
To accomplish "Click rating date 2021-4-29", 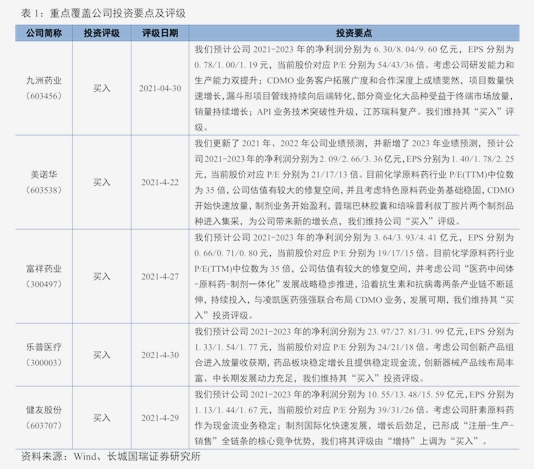I will (x=160, y=418).
